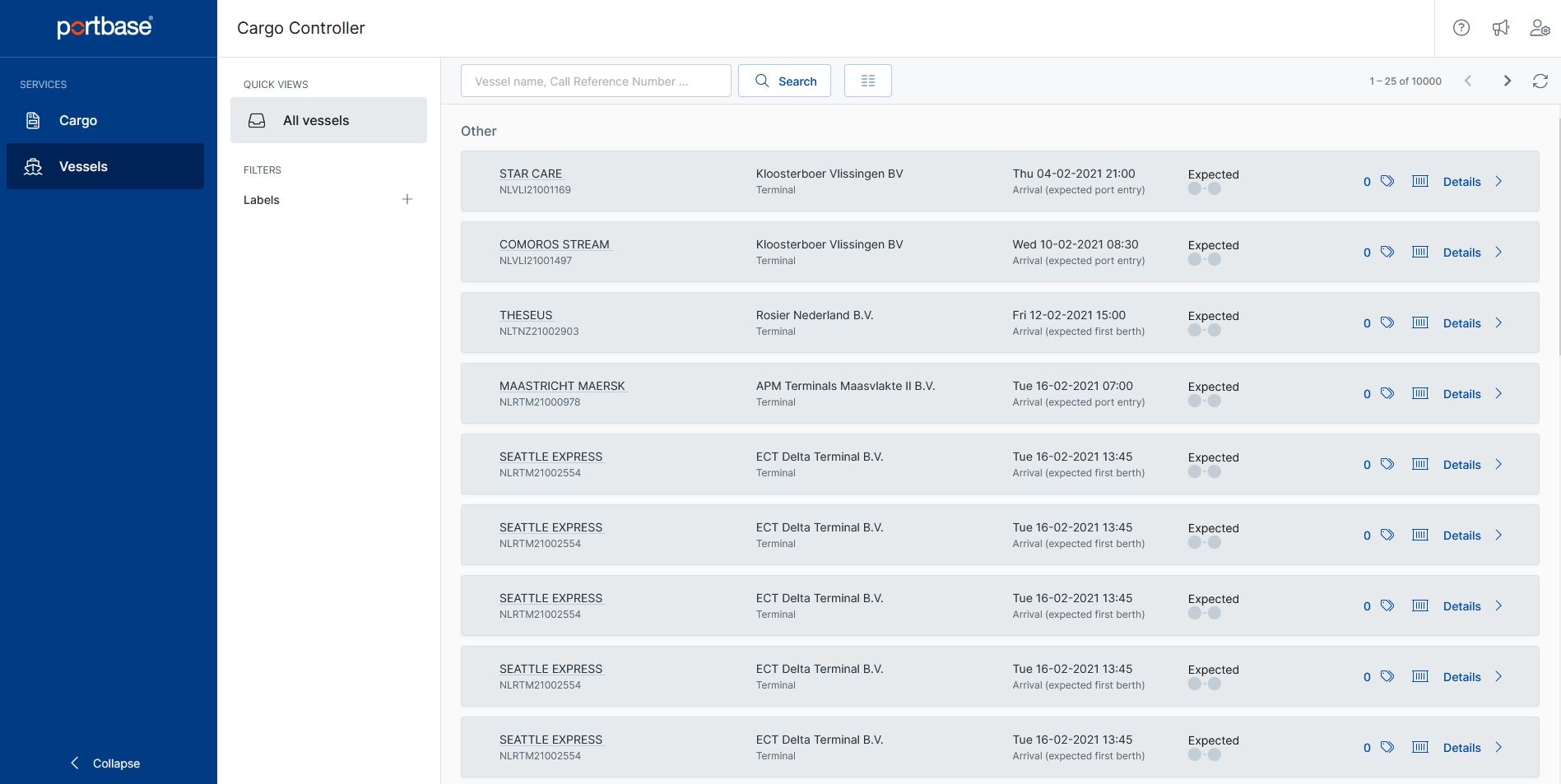Viewport: 1561px width, 784px height.
Task: Open Details for SEATTLE EXPRESS
Action: pyautogui.click(x=1461, y=464)
